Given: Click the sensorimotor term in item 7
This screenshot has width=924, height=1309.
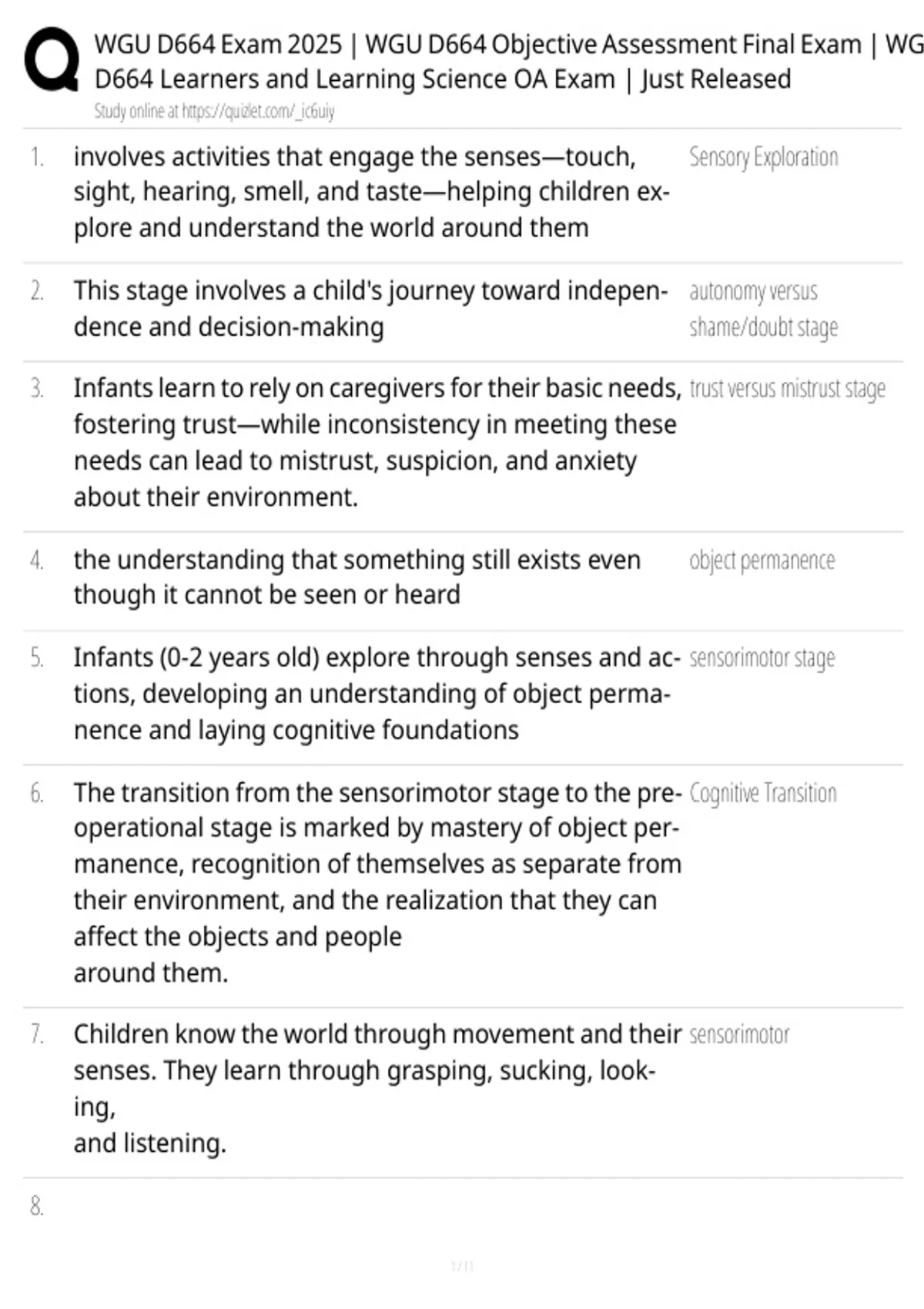Looking at the screenshot, I should coord(739,1034).
